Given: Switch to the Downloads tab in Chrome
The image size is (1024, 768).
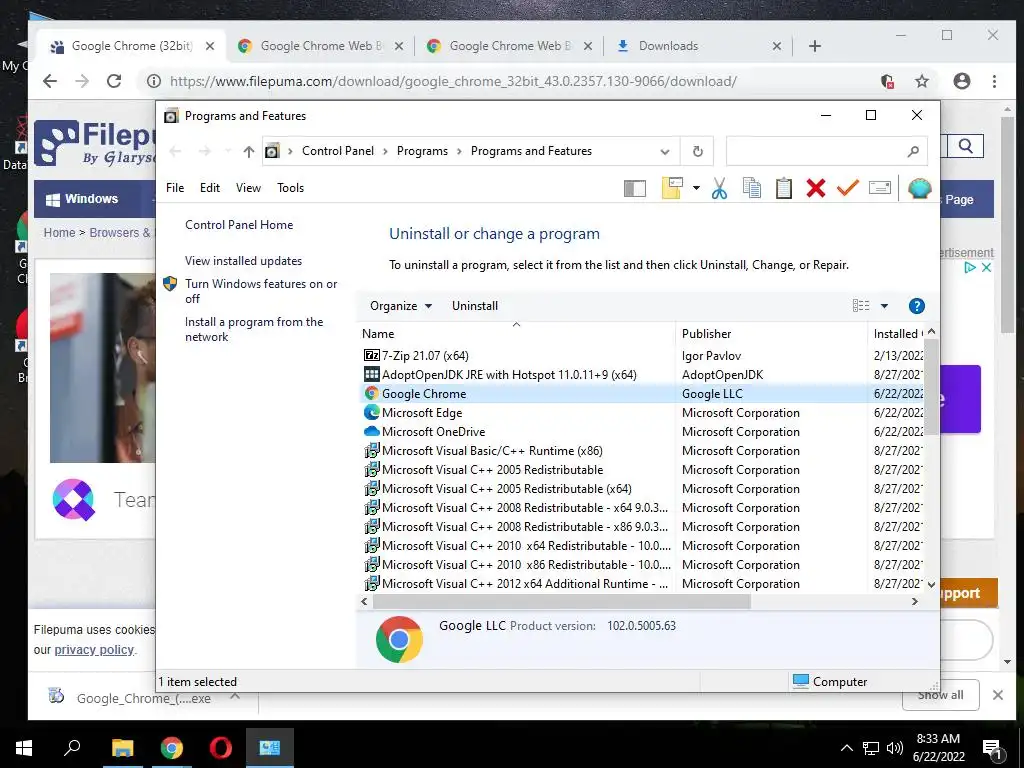Looking at the screenshot, I should (x=696, y=46).
